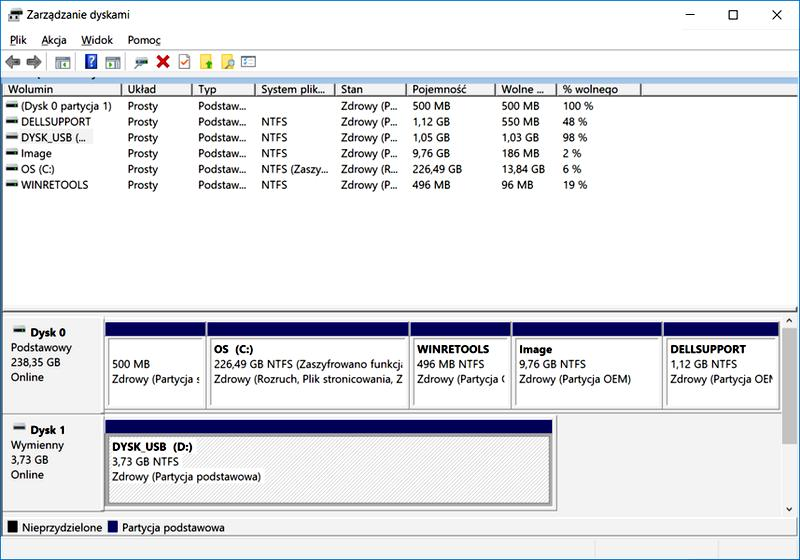
Task: Click the 226,49 GB capacity cell
Action: 437,169
